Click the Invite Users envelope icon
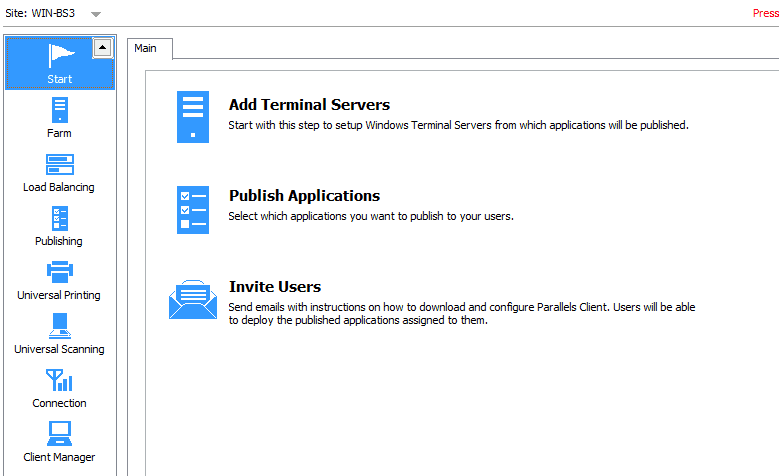Viewport: 779px width, 476px height. [193, 299]
